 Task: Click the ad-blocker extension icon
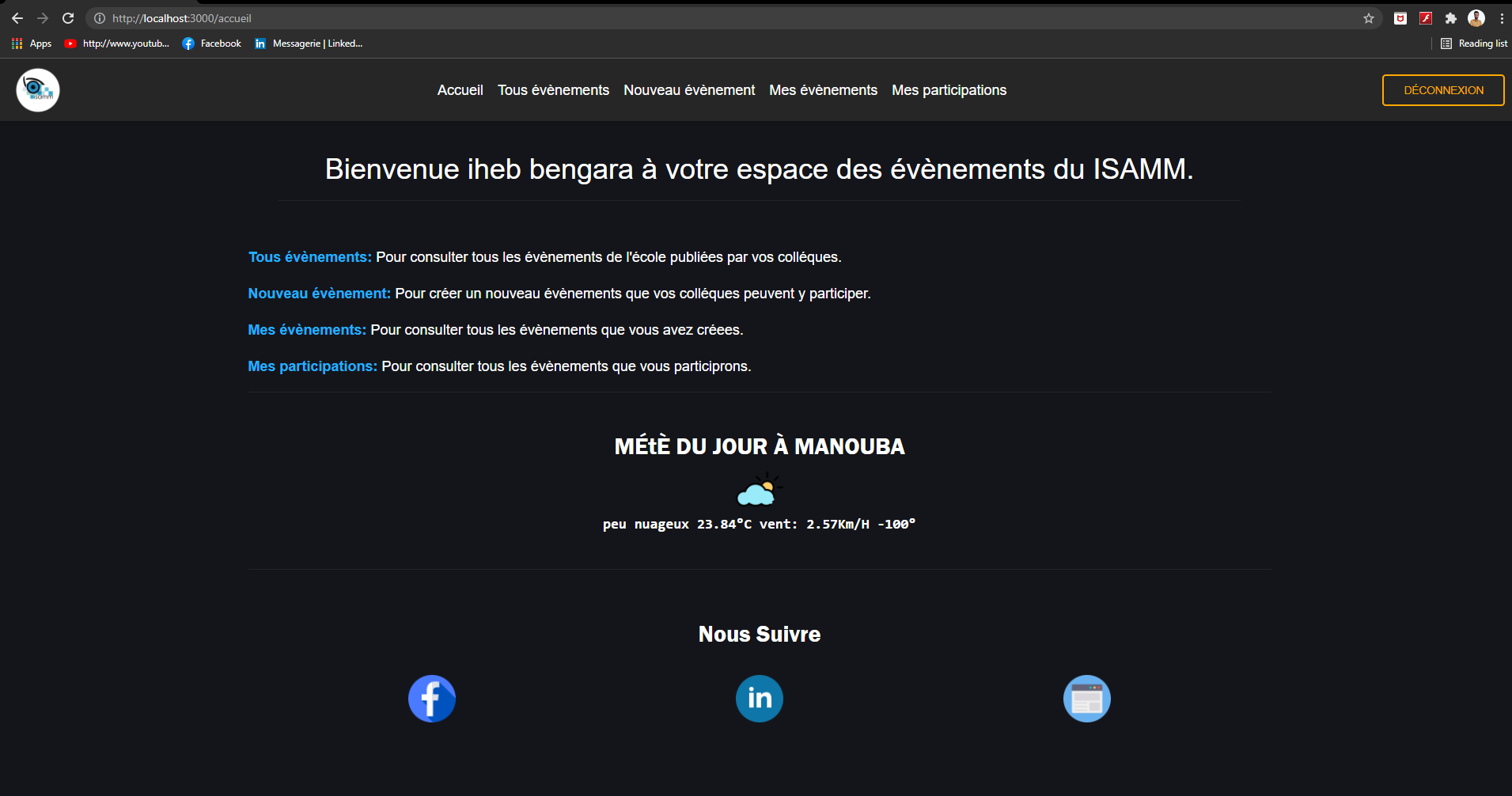tap(1400, 17)
